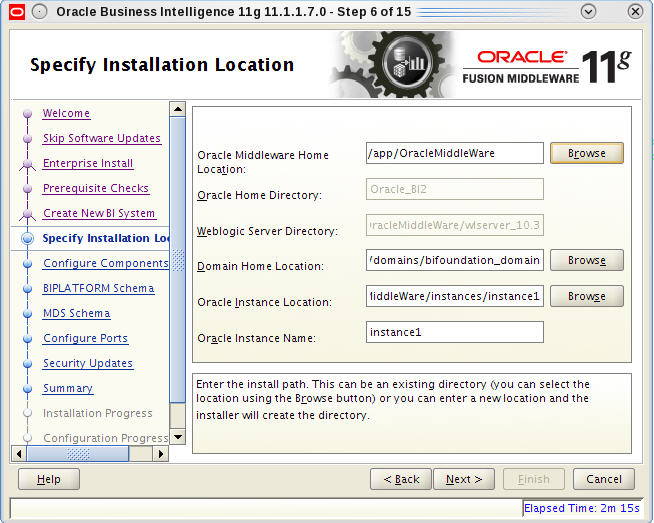This screenshot has width=654, height=523.
Task: Click the Oracle Middleware Home Location field
Action: (x=455, y=153)
